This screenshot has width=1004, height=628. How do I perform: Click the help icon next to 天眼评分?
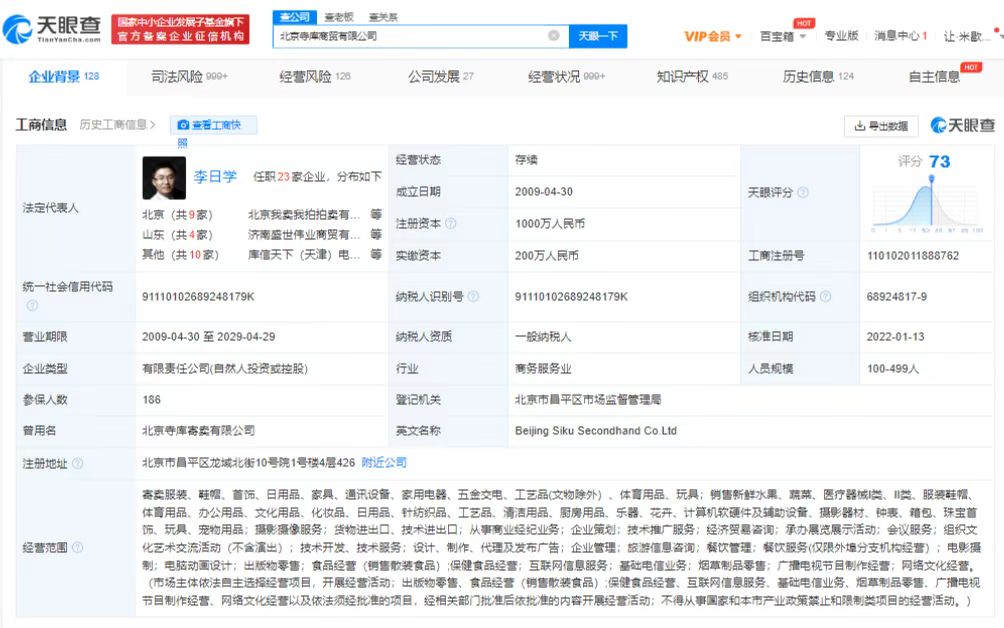click(x=803, y=192)
